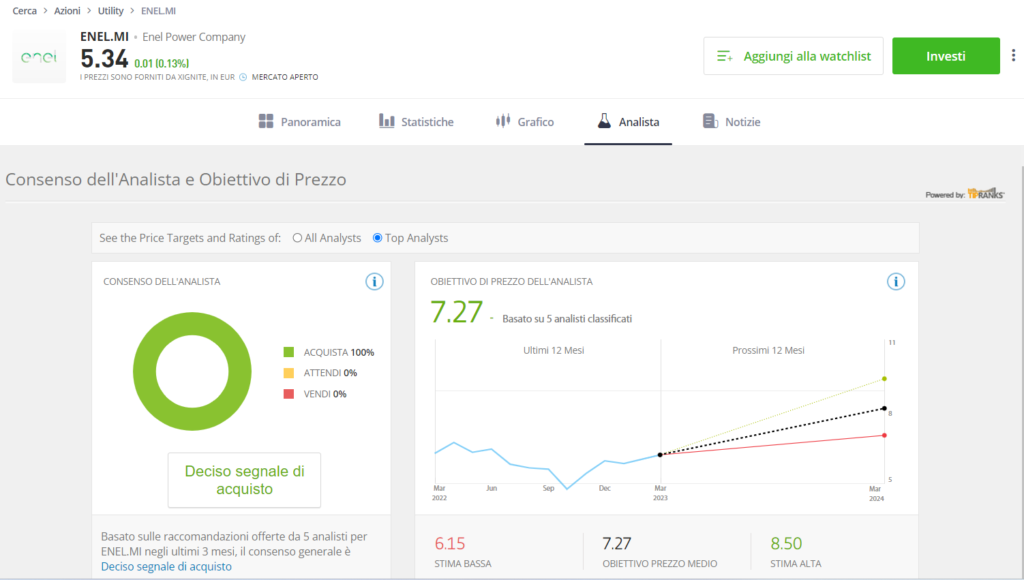Go to Utility in the breadcrumb

point(110,11)
